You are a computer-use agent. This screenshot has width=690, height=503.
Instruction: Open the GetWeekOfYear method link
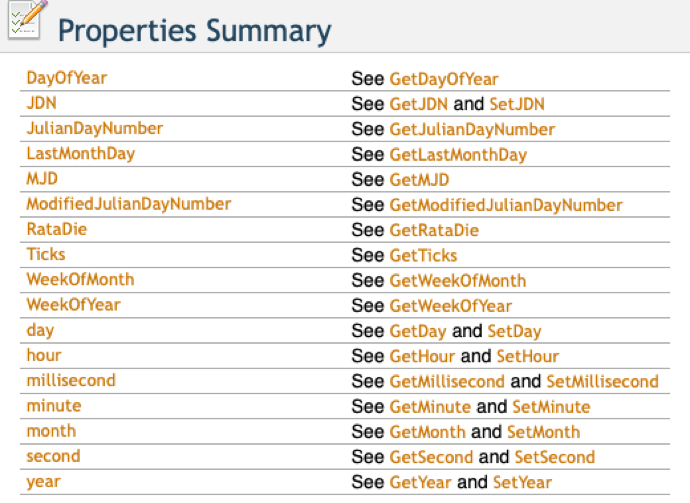(450, 306)
